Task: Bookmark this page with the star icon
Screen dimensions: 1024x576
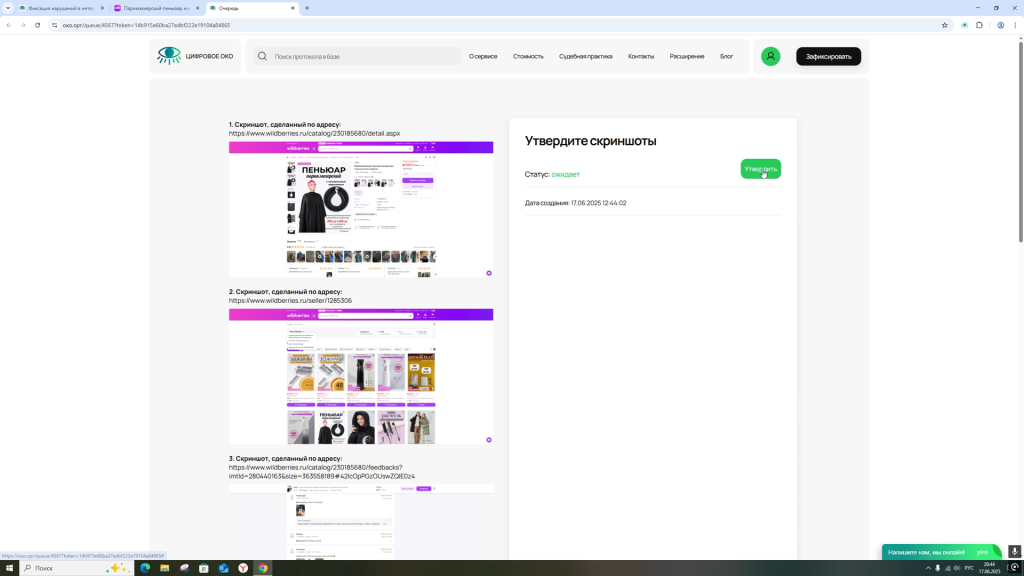Action: pyautogui.click(x=944, y=25)
